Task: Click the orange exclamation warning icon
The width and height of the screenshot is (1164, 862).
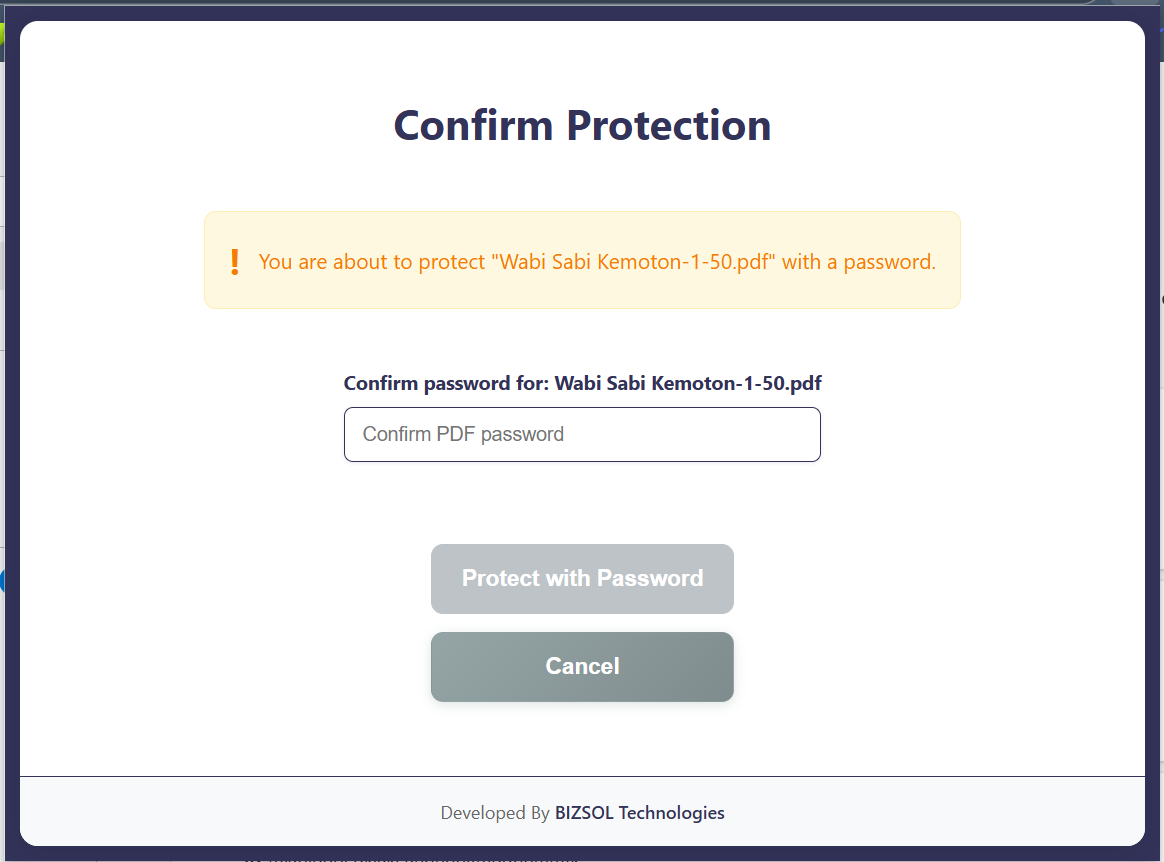Action: click(235, 262)
